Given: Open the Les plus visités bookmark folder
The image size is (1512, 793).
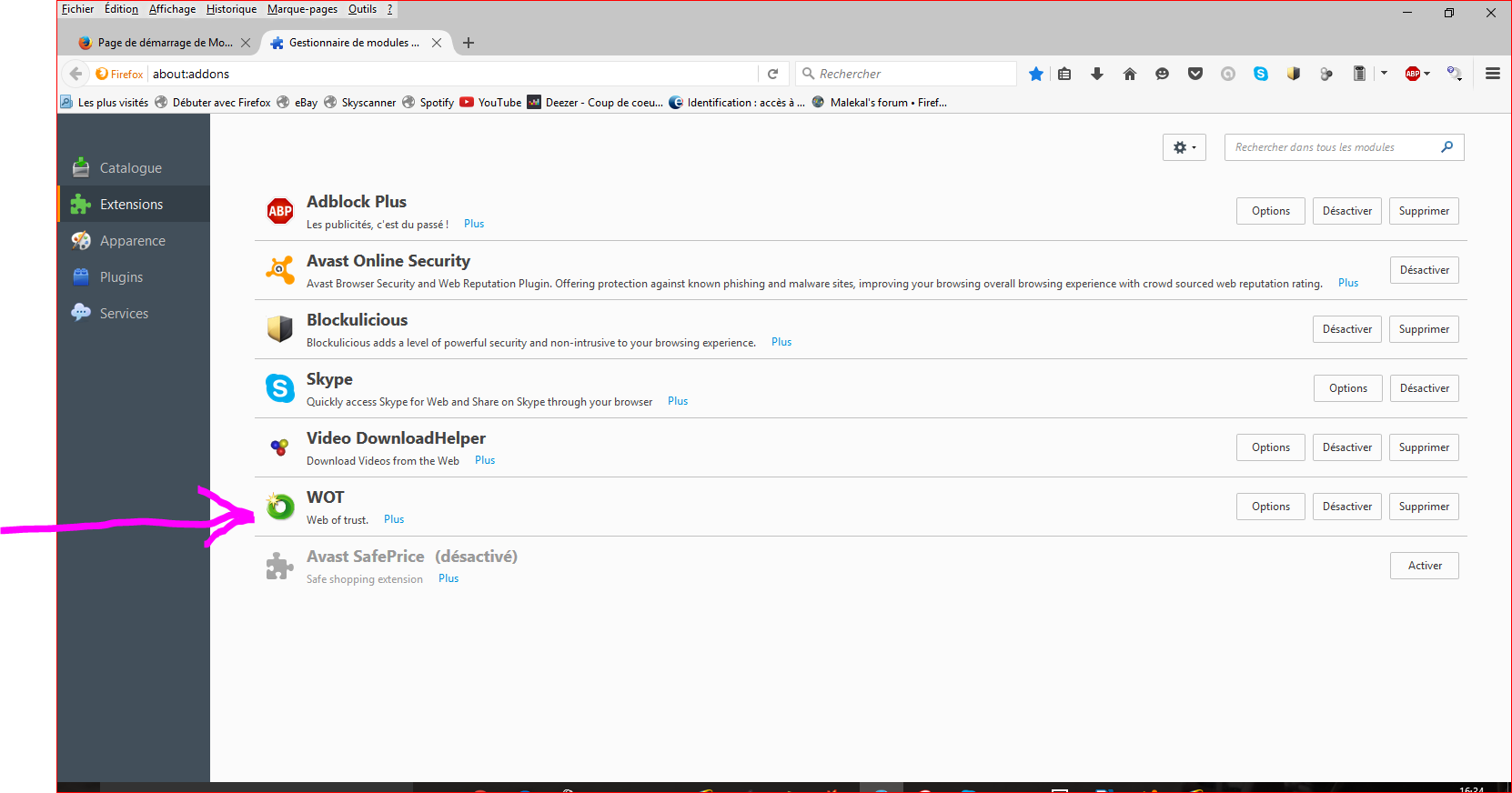Looking at the screenshot, I should pyautogui.click(x=105, y=103).
